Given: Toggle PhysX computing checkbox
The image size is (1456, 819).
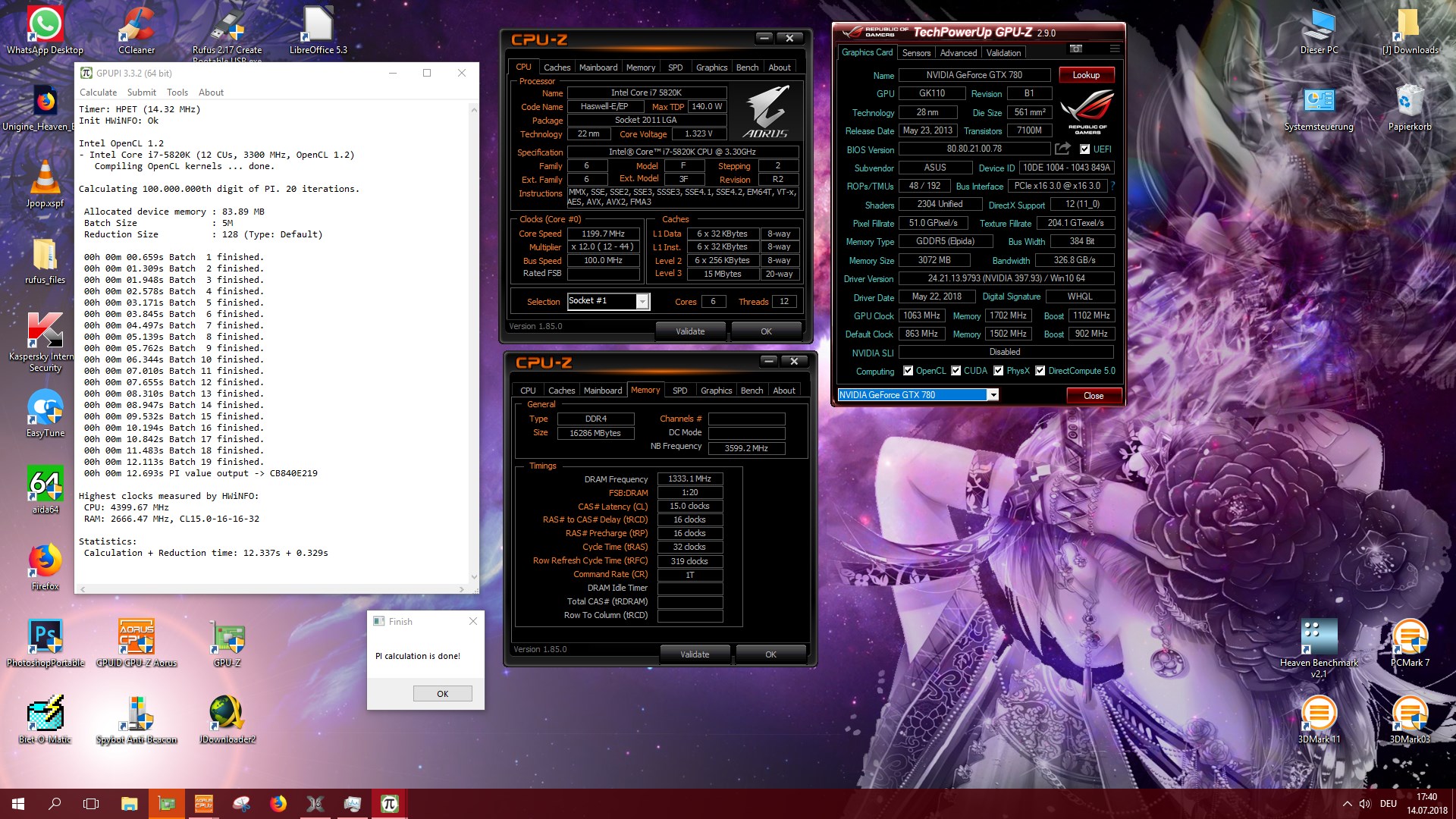Looking at the screenshot, I should pyautogui.click(x=999, y=371).
